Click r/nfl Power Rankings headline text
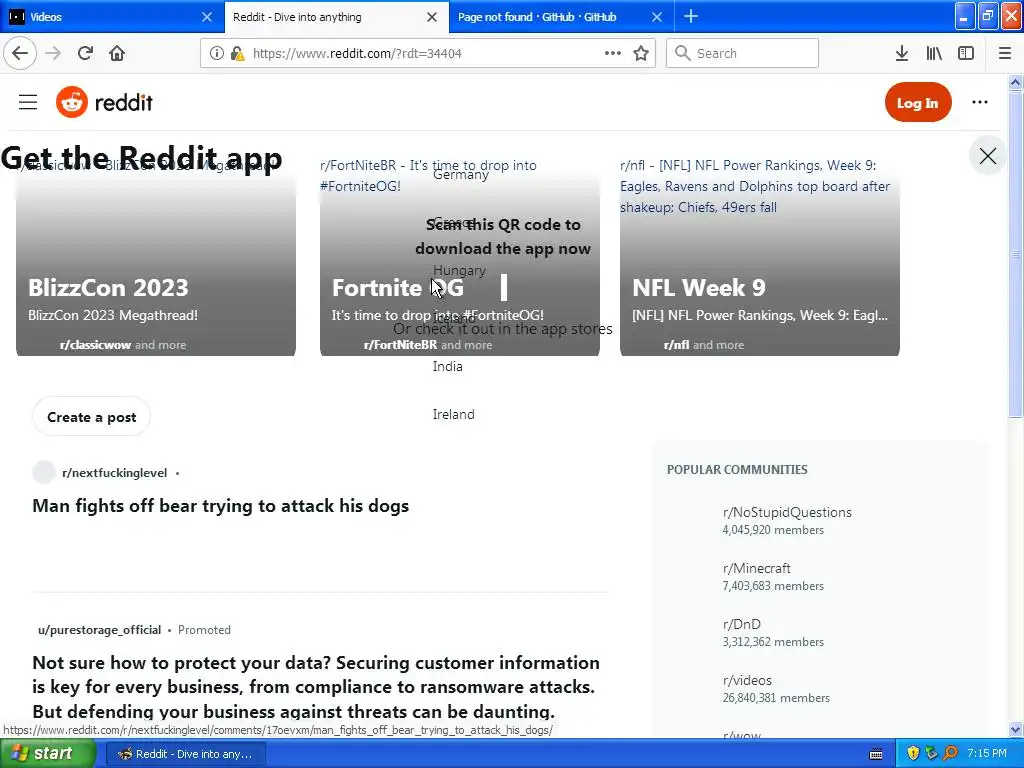This screenshot has height=768, width=1024. coord(755,186)
